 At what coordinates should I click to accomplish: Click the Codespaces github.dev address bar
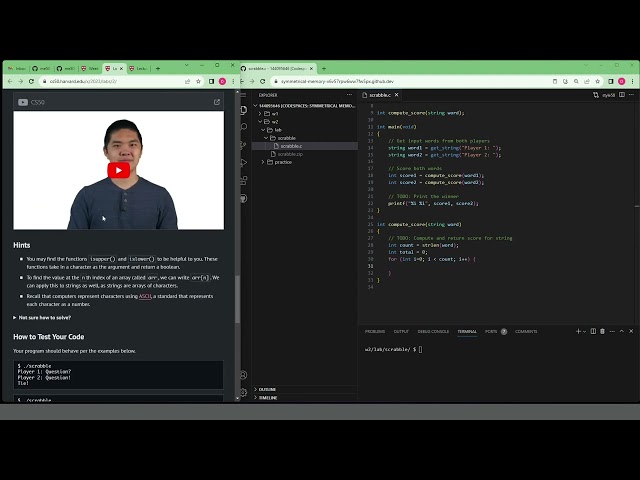coord(410,81)
